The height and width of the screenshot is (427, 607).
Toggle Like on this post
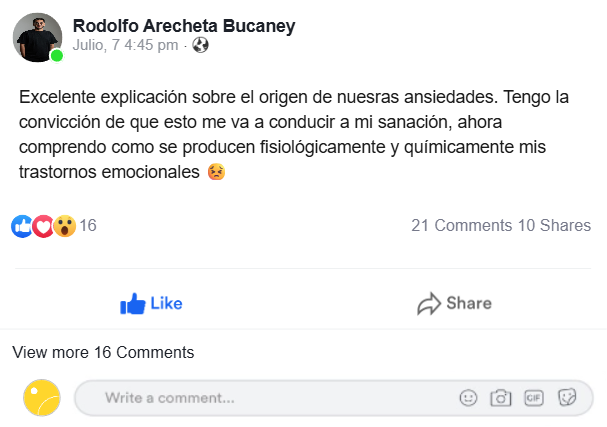coord(151,303)
